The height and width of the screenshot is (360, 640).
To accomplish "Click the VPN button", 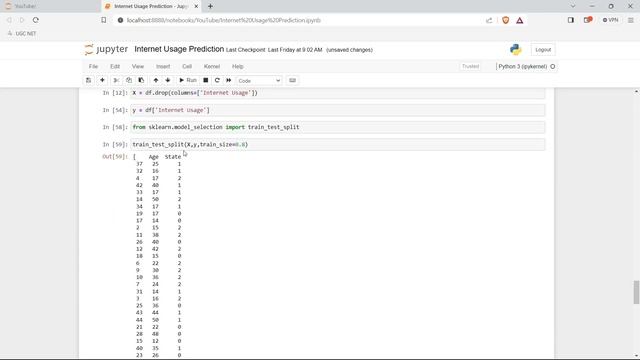I will 610,20.
